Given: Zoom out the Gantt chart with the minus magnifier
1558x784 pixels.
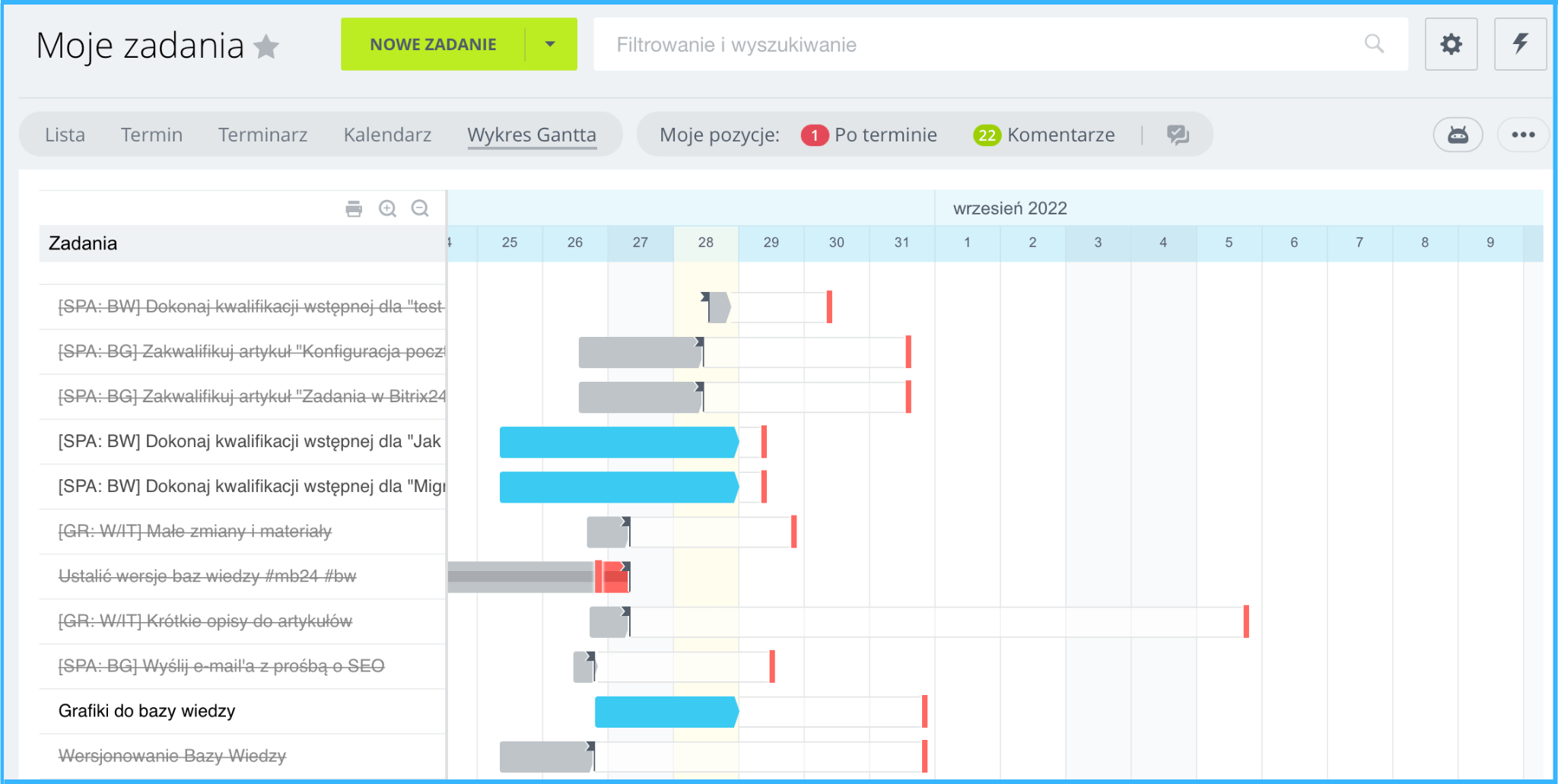Looking at the screenshot, I should tap(420, 208).
